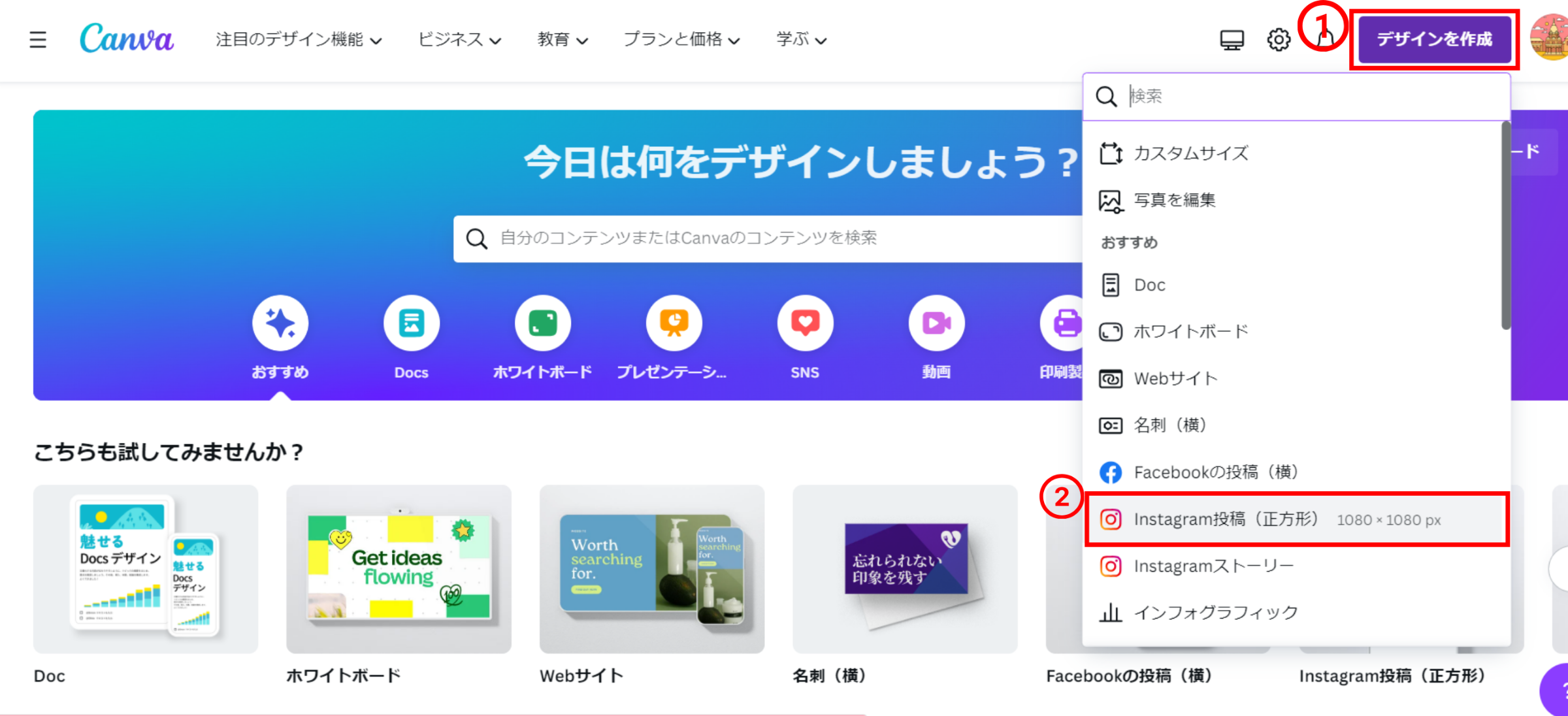Open the Get ideas flowing whiteboard thumbnail
Image resolution: width=1568 pixels, height=716 pixels.
[399, 568]
